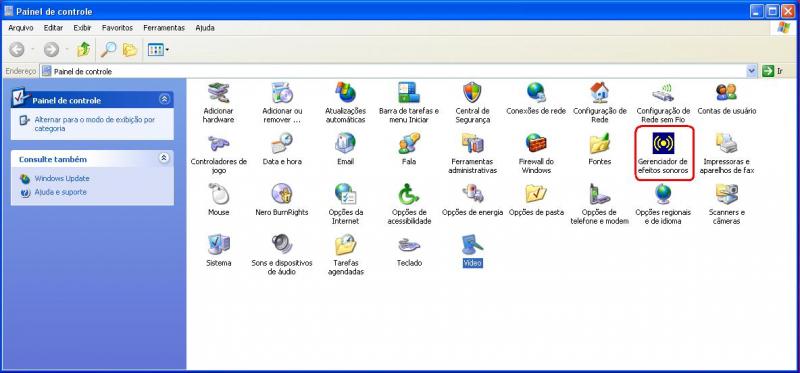Viewport: 800px width, 373px height.
Task: Open the Exibir menu
Action: coord(82,28)
